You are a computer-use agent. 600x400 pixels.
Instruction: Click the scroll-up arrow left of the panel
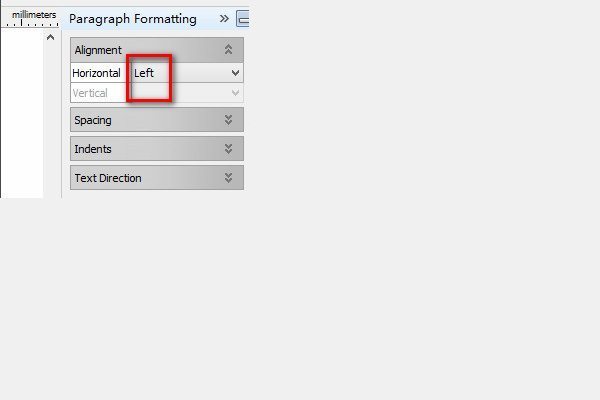click(50, 37)
